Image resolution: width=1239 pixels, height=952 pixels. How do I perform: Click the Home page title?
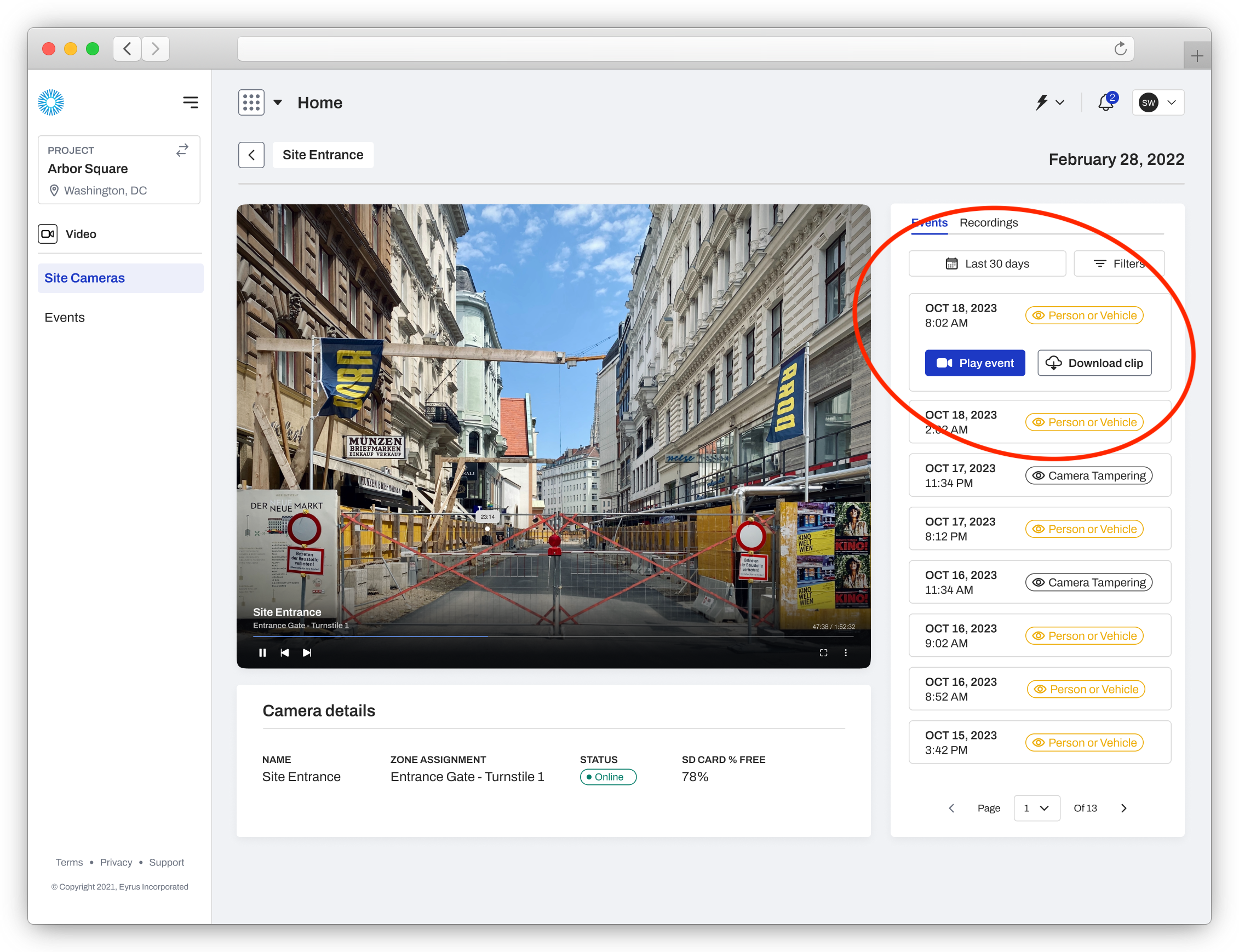pyautogui.click(x=319, y=102)
